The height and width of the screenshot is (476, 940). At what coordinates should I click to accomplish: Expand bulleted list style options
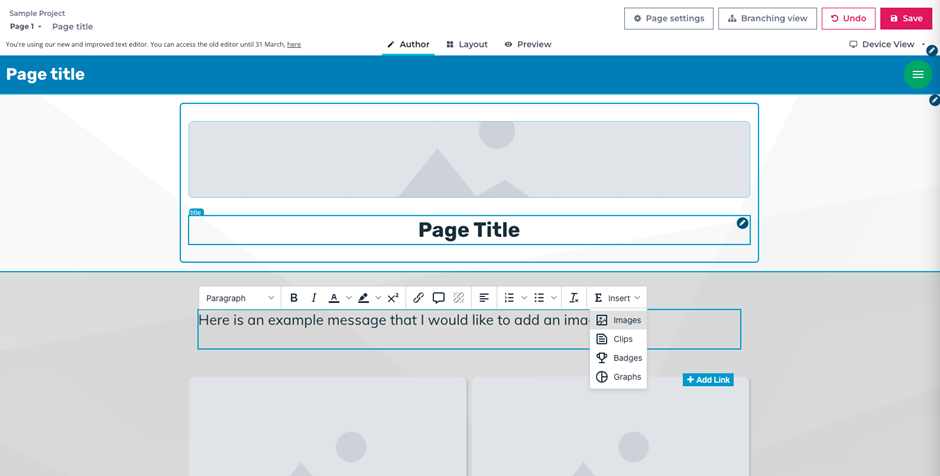(554, 298)
